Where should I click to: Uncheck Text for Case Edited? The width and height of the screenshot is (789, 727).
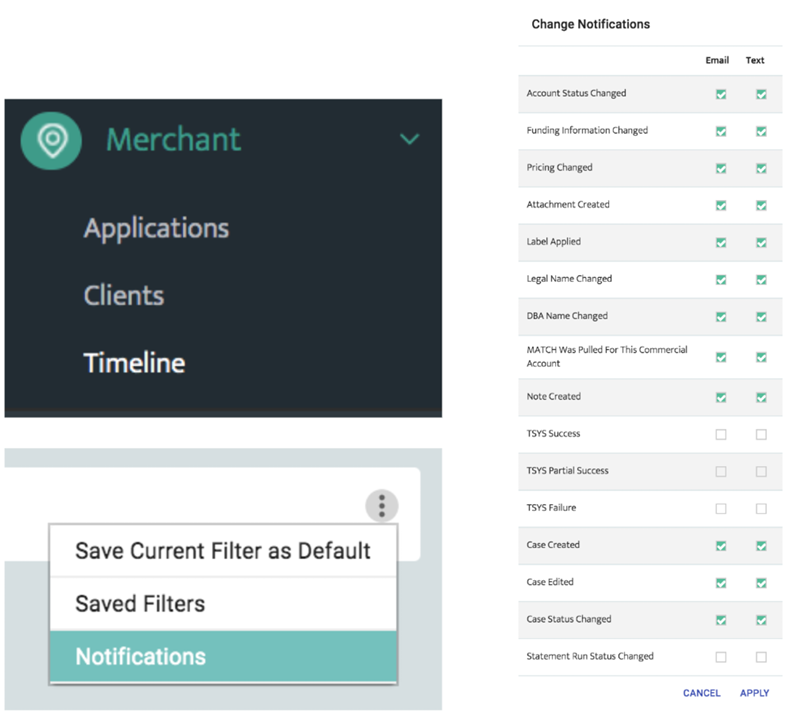(x=761, y=583)
